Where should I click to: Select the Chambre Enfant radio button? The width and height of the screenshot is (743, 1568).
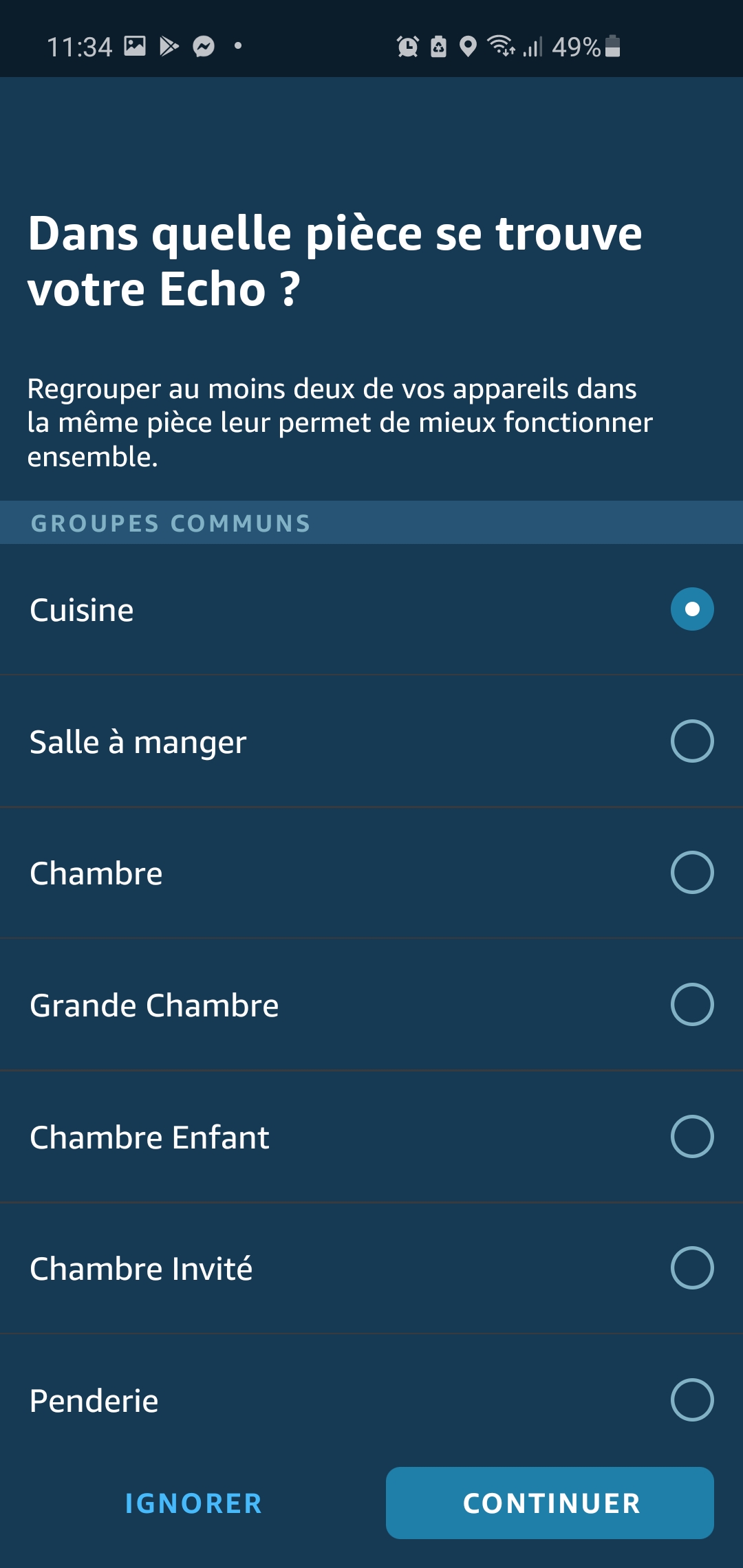pyautogui.click(x=691, y=1136)
